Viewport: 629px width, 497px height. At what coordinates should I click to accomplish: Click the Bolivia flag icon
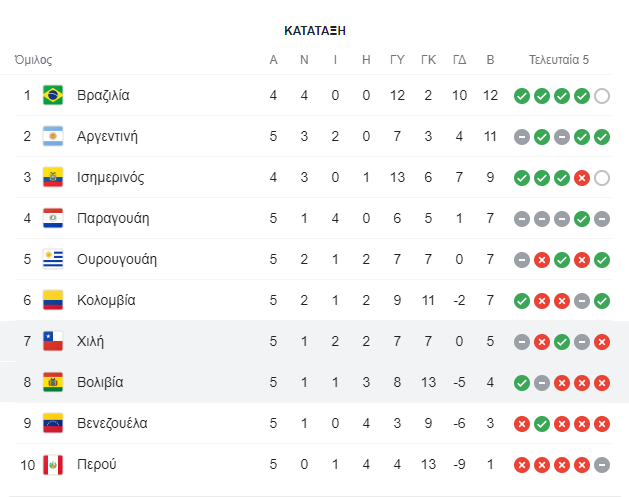tap(53, 382)
